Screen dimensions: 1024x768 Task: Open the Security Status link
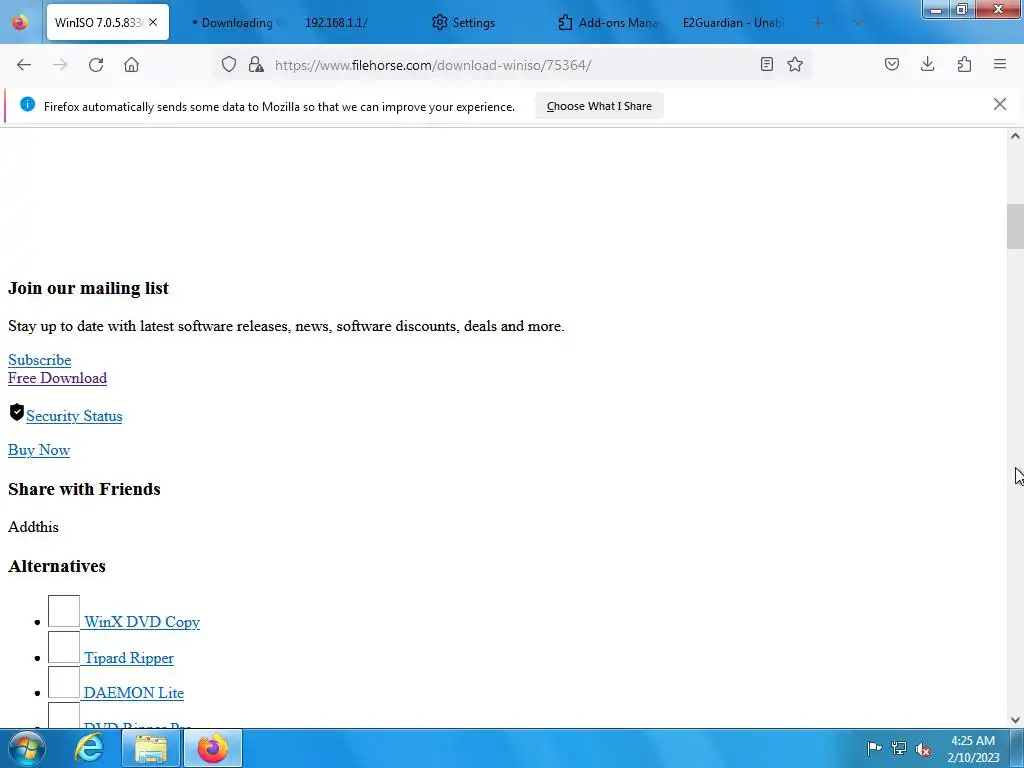[x=74, y=416]
